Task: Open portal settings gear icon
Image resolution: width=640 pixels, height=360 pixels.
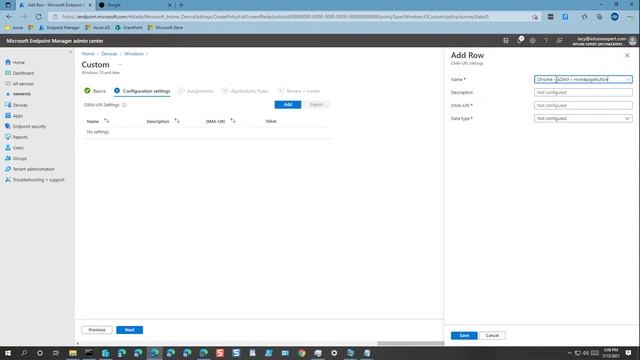Action: (x=532, y=41)
